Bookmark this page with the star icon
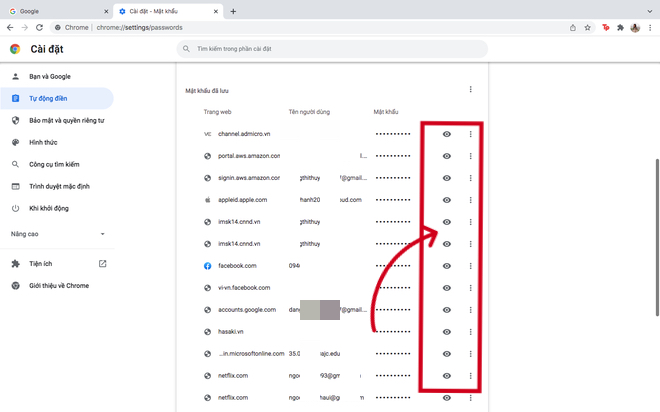The width and height of the screenshot is (660, 412). point(587,28)
